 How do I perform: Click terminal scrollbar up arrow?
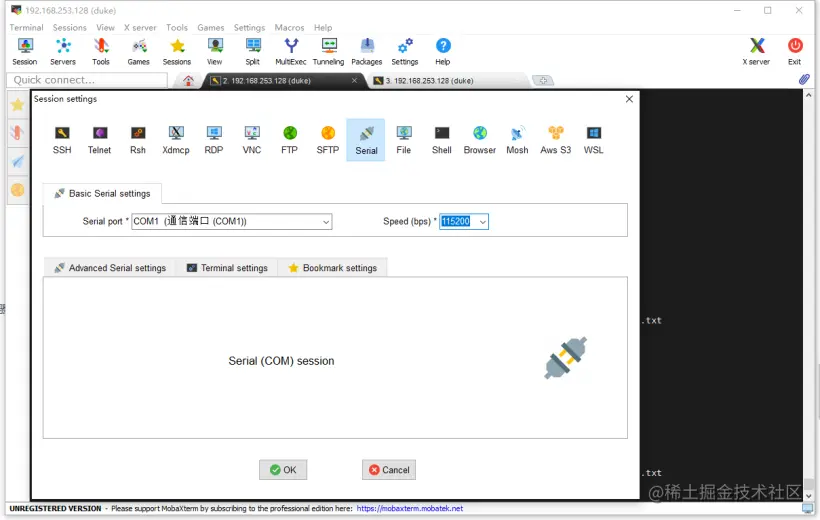(808, 95)
